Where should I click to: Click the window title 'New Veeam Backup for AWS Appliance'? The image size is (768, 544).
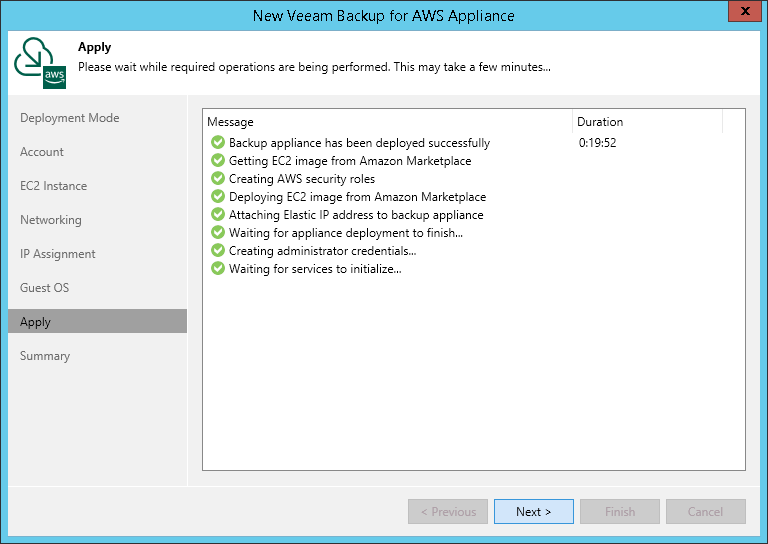click(384, 16)
